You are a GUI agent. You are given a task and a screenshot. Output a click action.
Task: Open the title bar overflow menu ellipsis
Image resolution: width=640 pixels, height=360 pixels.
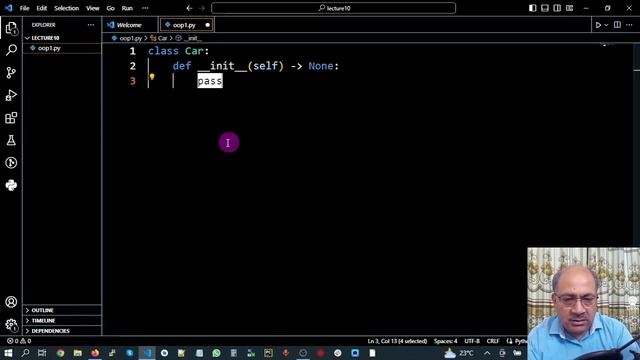(145, 8)
